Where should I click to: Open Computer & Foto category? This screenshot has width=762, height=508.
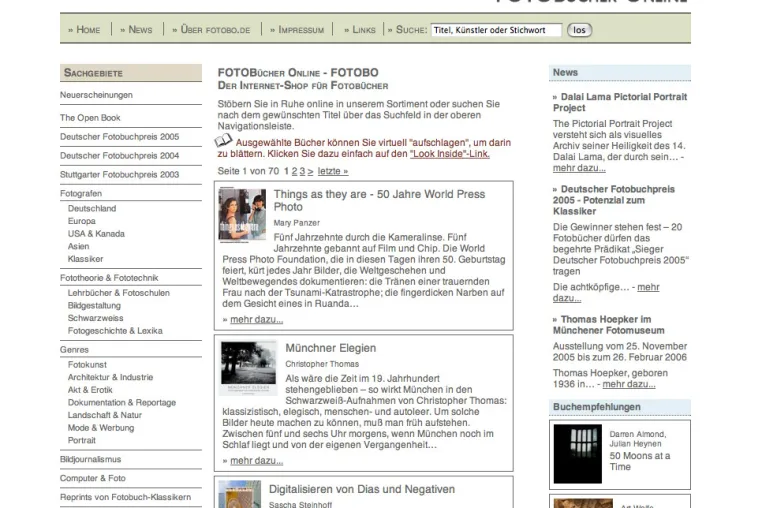tap(92, 478)
